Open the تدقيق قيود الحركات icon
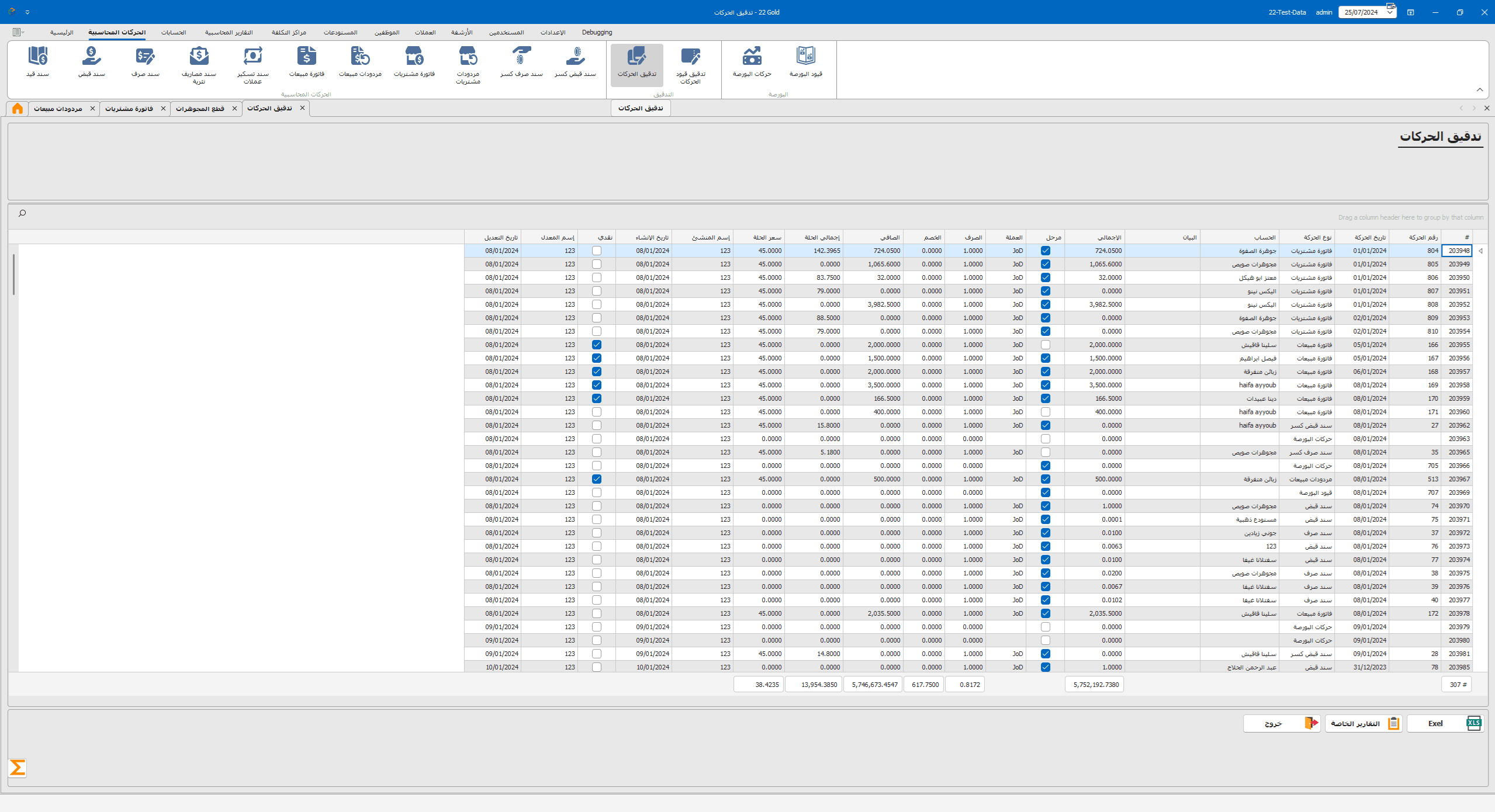 [691, 65]
